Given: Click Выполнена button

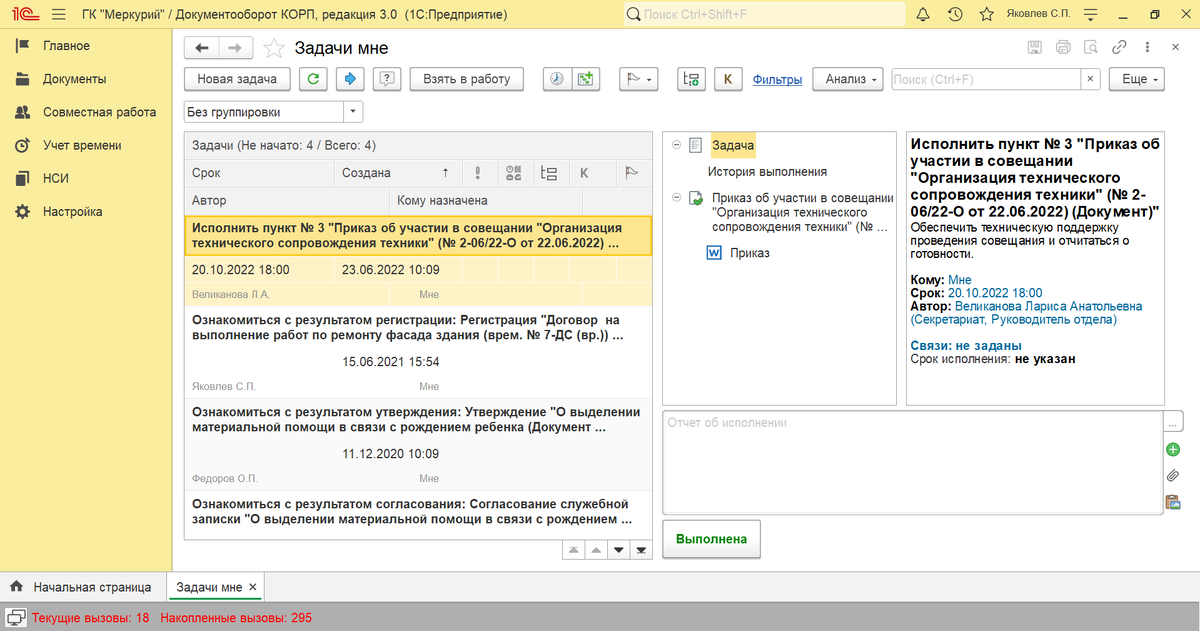Looking at the screenshot, I should [711, 539].
